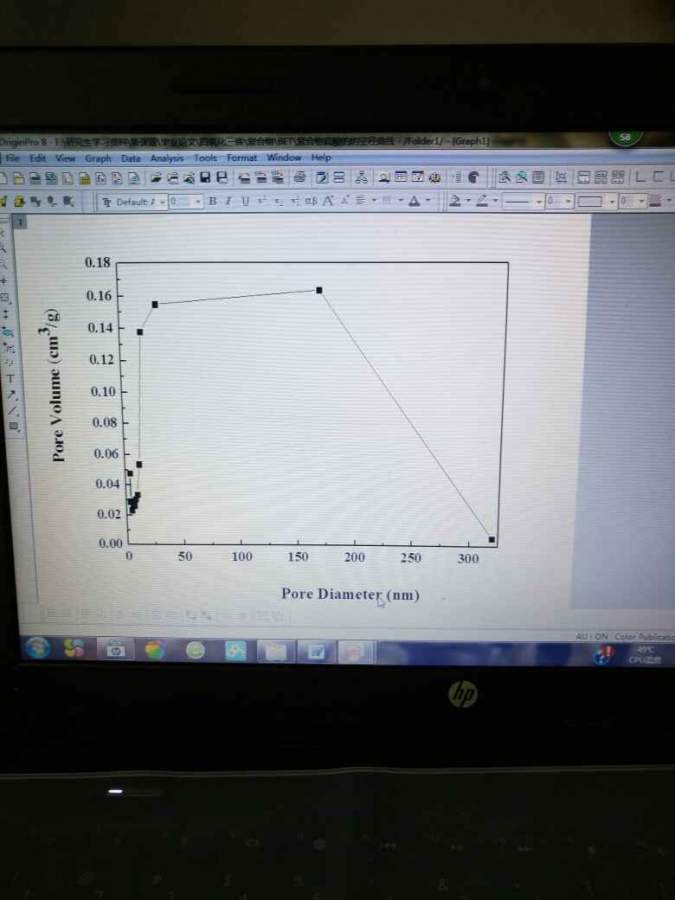This screenshot has height=900, width=675.
Task: Click the font color A swatch
Action: (x=414, y=201)
